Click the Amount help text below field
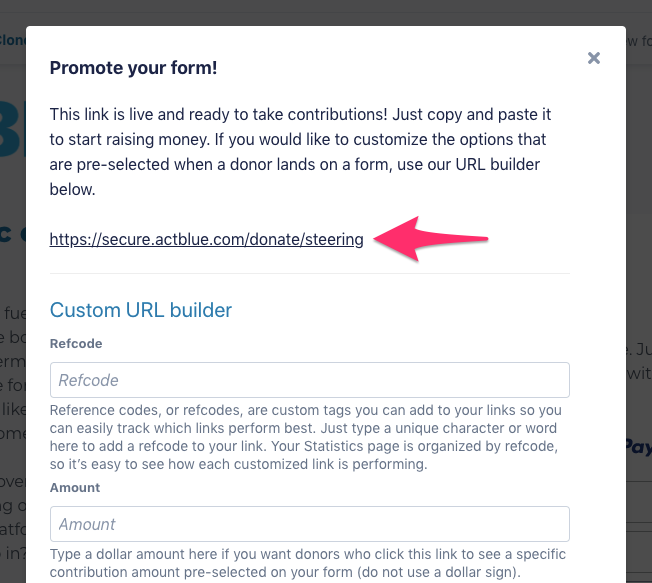Screen dimensions: 652x583 [x=308, y=564]
